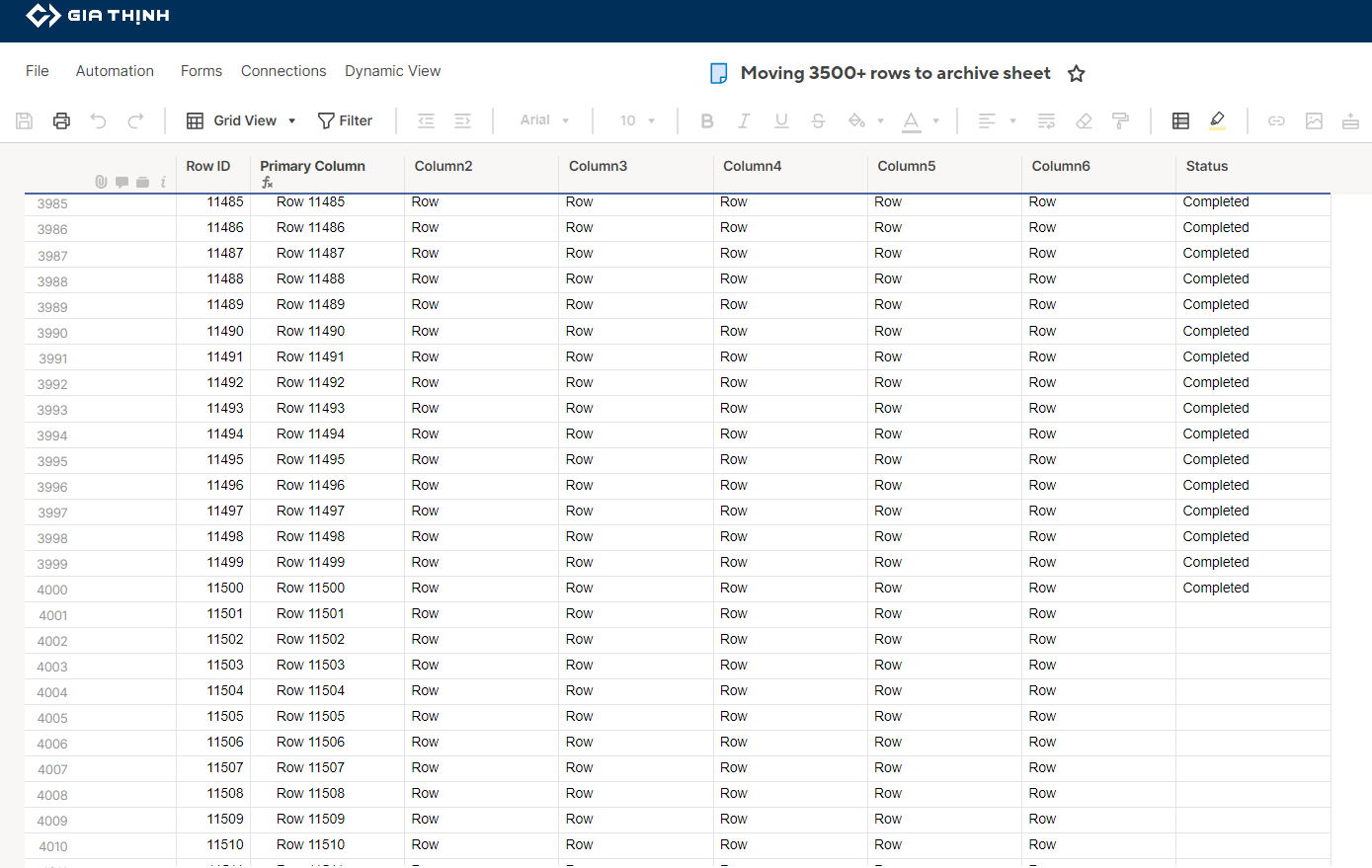Click Completed status in row 11485
This screenshot has height=868, width=1372.
1216,201
